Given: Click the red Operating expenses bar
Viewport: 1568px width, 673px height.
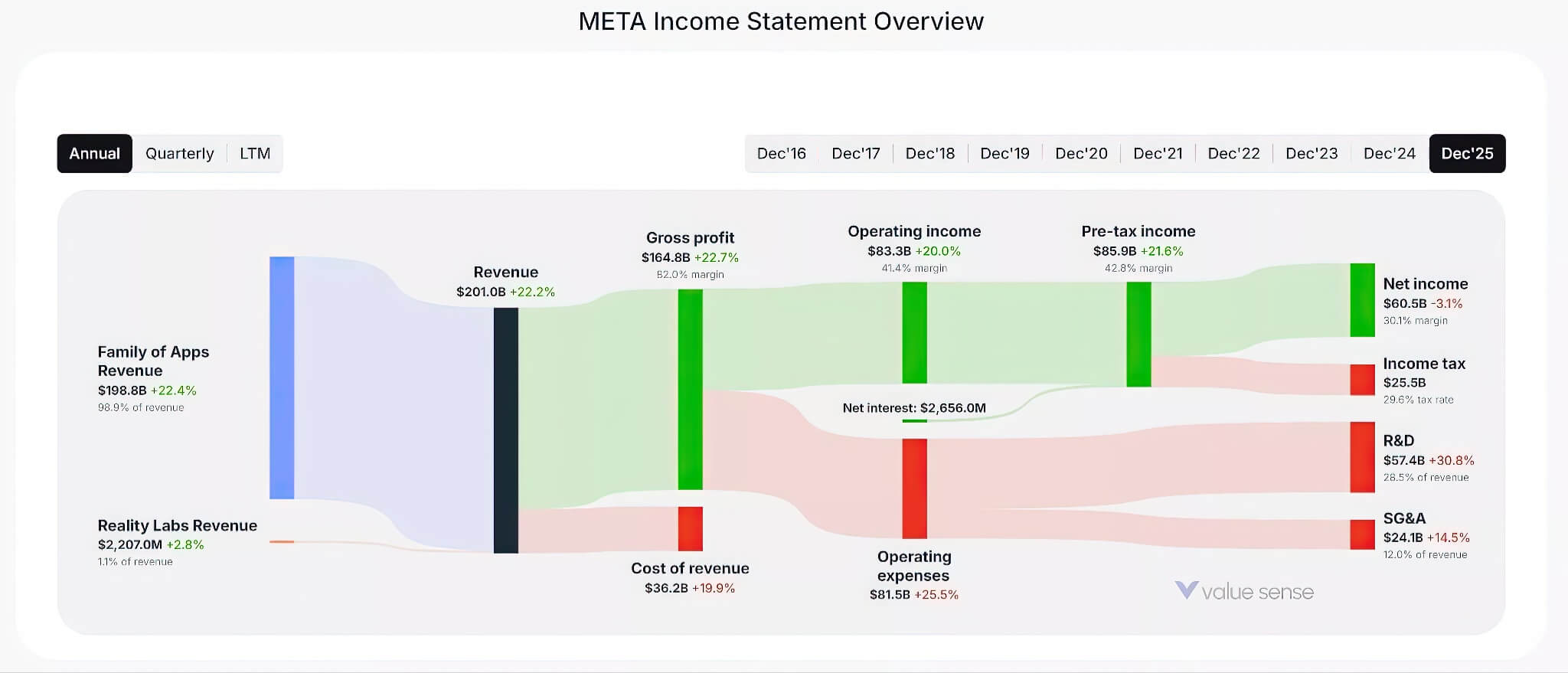Looking at the screenshot, I should pyautogui.click(x=914, y=488).
